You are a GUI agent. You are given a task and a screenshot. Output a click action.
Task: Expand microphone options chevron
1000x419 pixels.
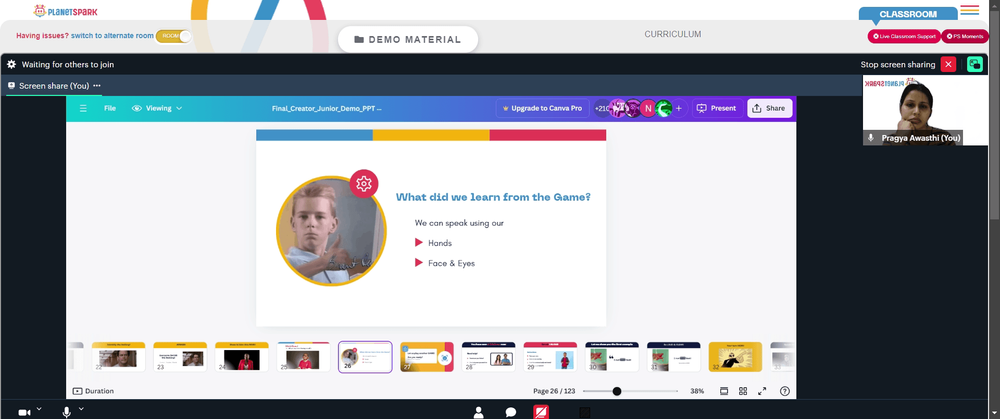(81, 408)
